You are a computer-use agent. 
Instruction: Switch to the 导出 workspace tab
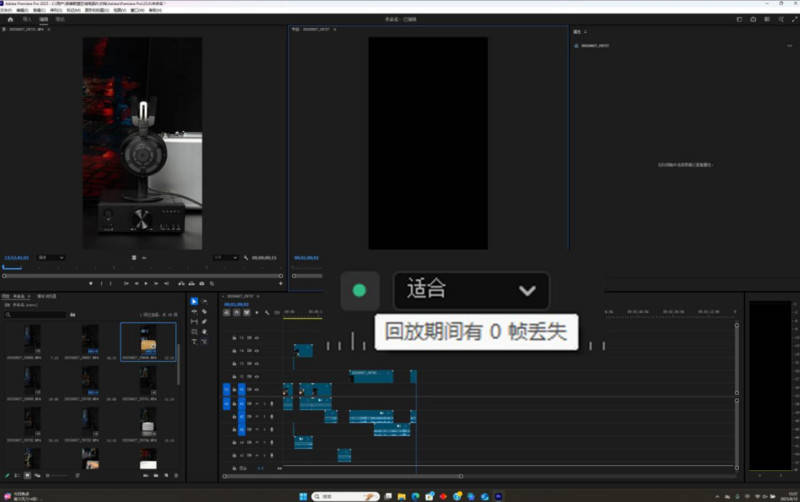pyautogui.click(x=60, y=19)
